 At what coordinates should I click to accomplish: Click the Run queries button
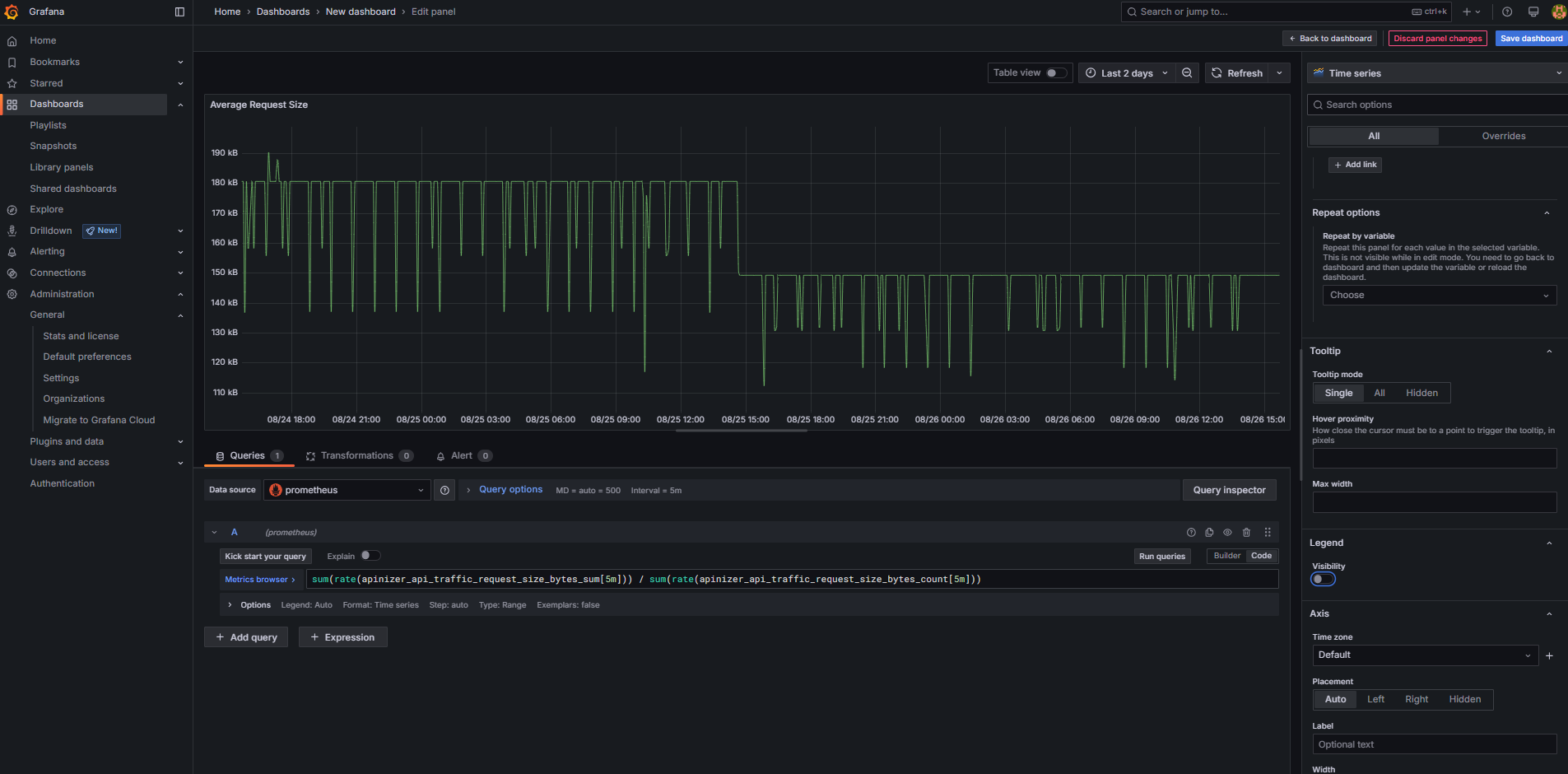1161,557
